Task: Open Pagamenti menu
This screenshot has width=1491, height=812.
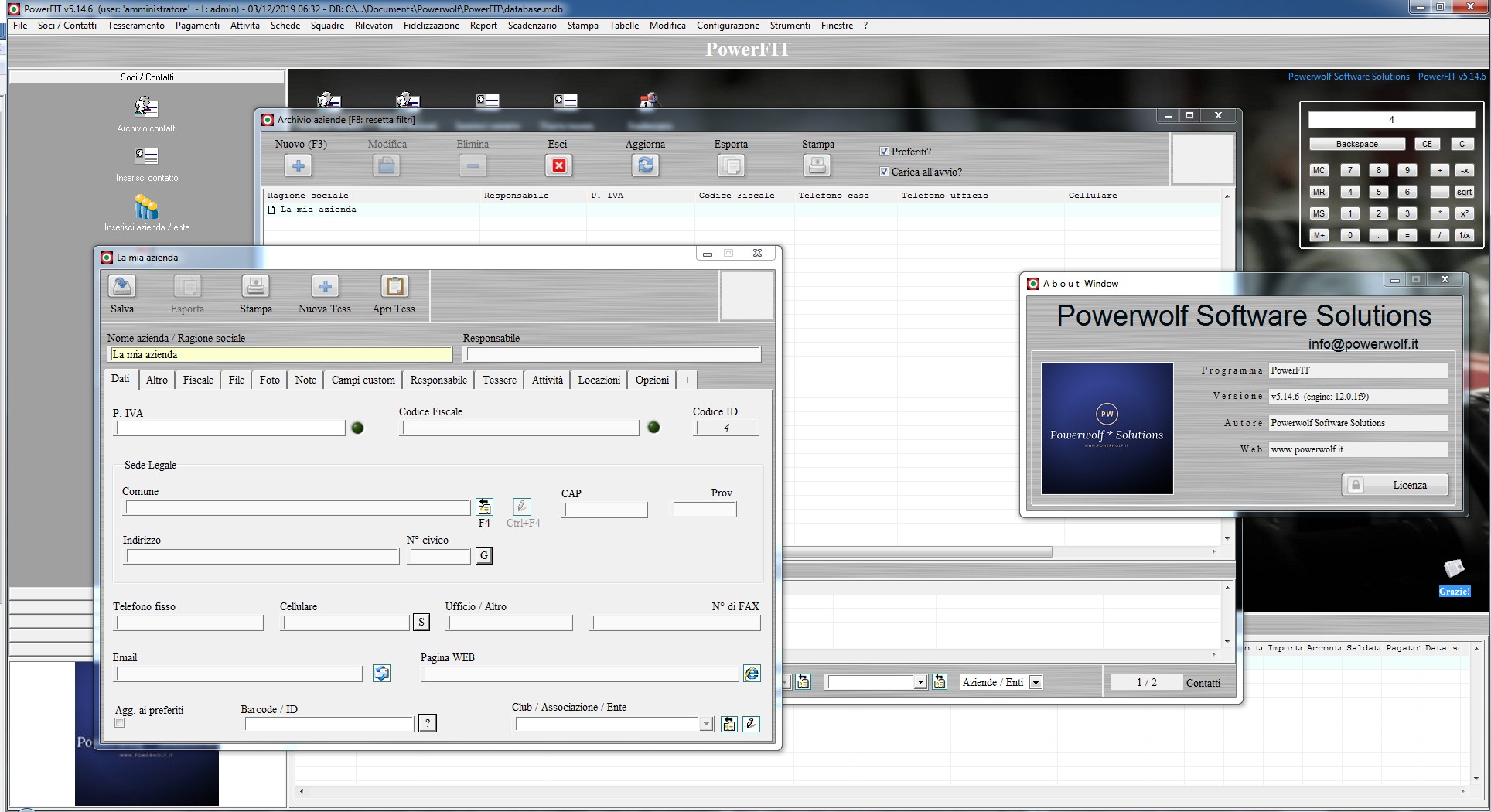Action: pyautogui.click(x=197, y=26)
